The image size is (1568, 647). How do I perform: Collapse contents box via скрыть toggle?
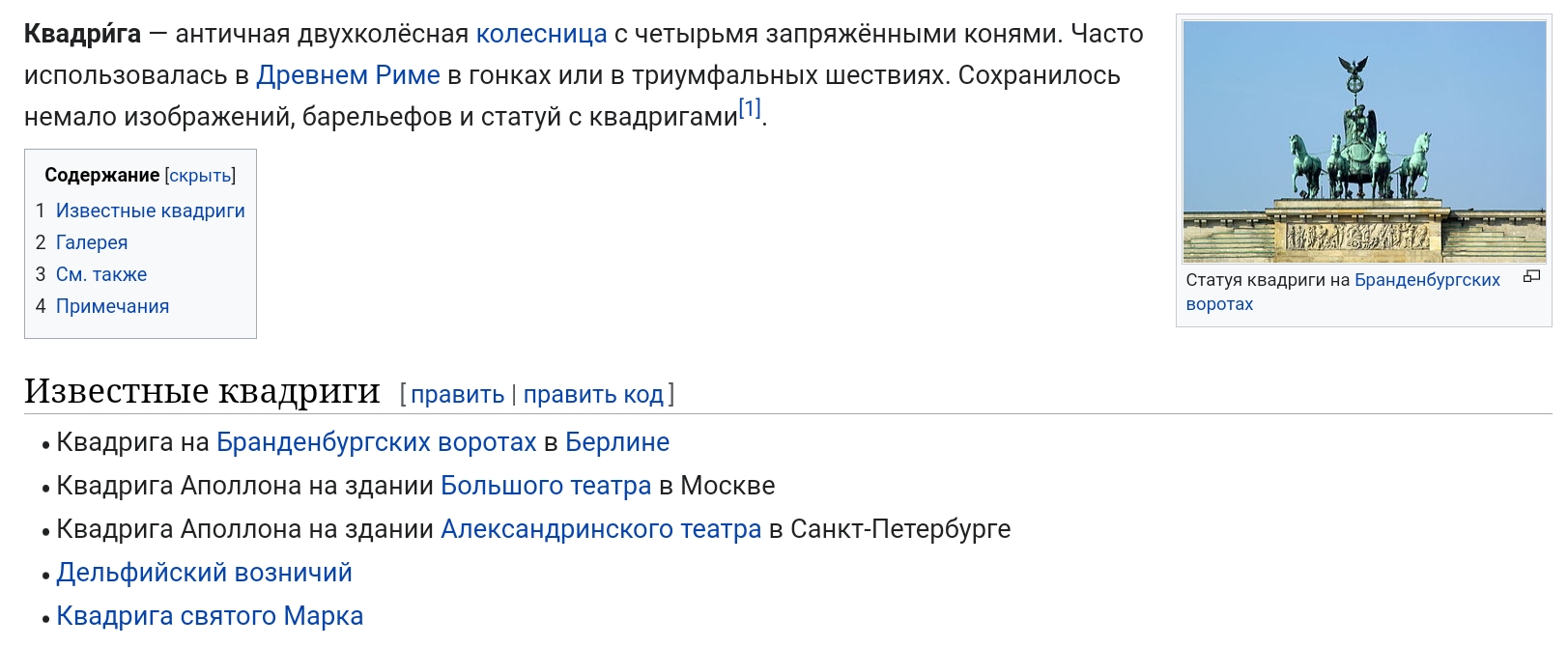click(x=200, y=176)
